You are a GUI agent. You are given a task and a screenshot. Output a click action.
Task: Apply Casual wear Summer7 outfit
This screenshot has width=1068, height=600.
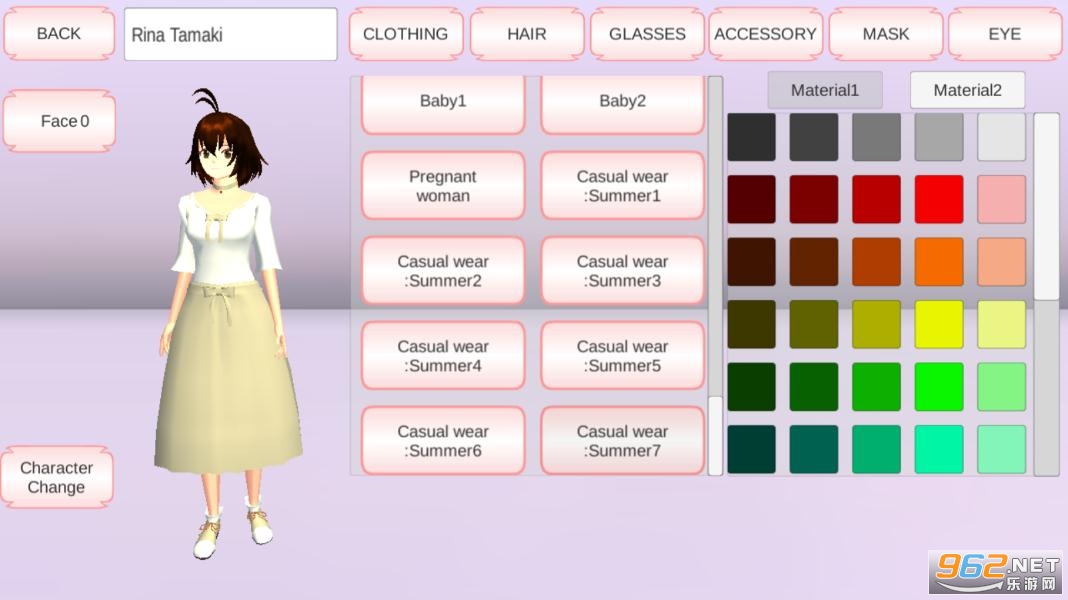[x=622, y=441]
